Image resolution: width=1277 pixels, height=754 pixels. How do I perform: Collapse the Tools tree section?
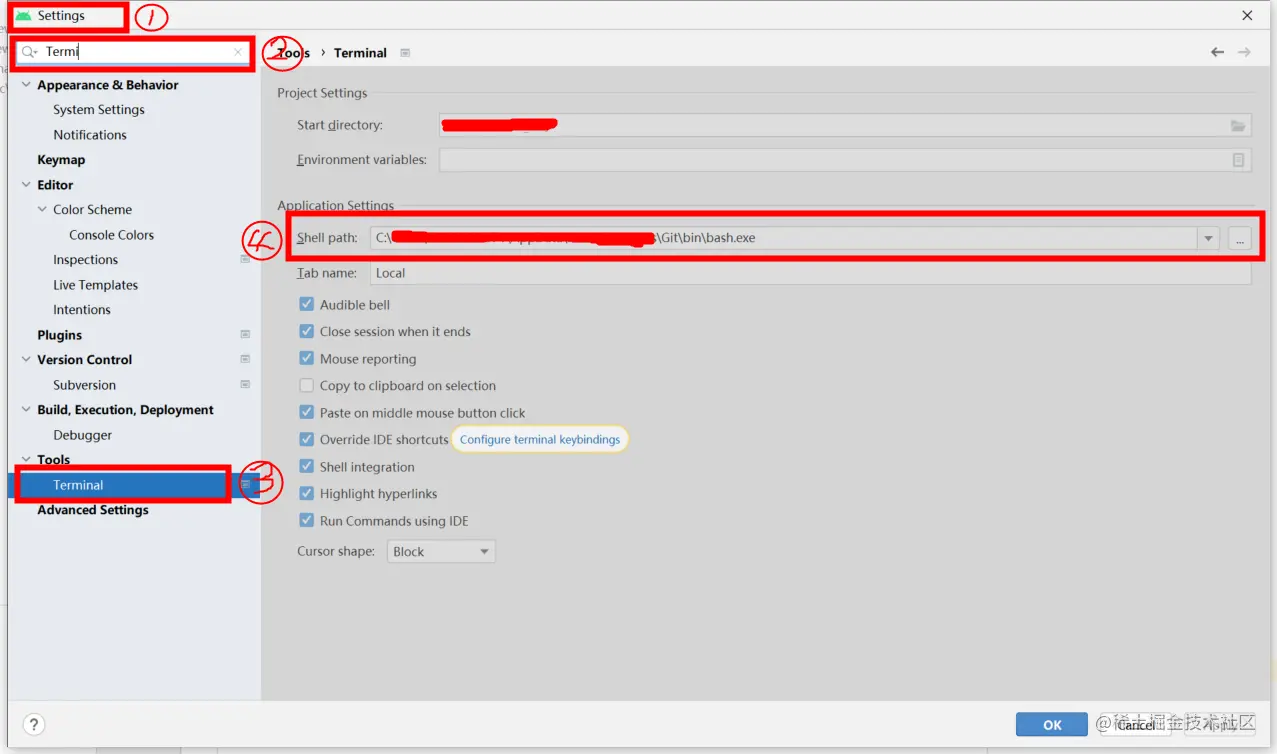[26, 460]
